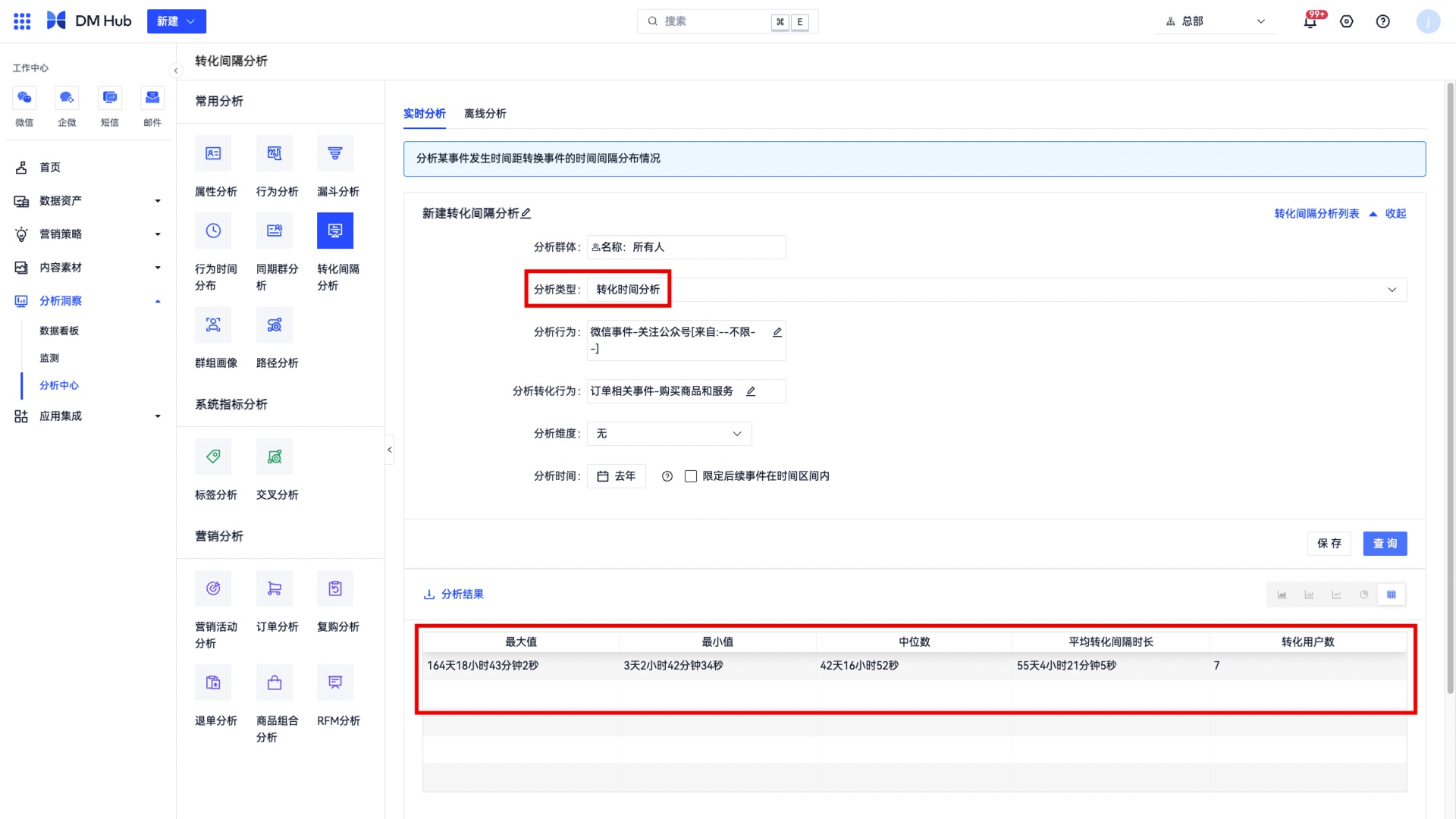Edit the analysis name pencil icon
The height and width of the screenshot is (819, 1456).
pyautogui.click(x=526, y=214)
